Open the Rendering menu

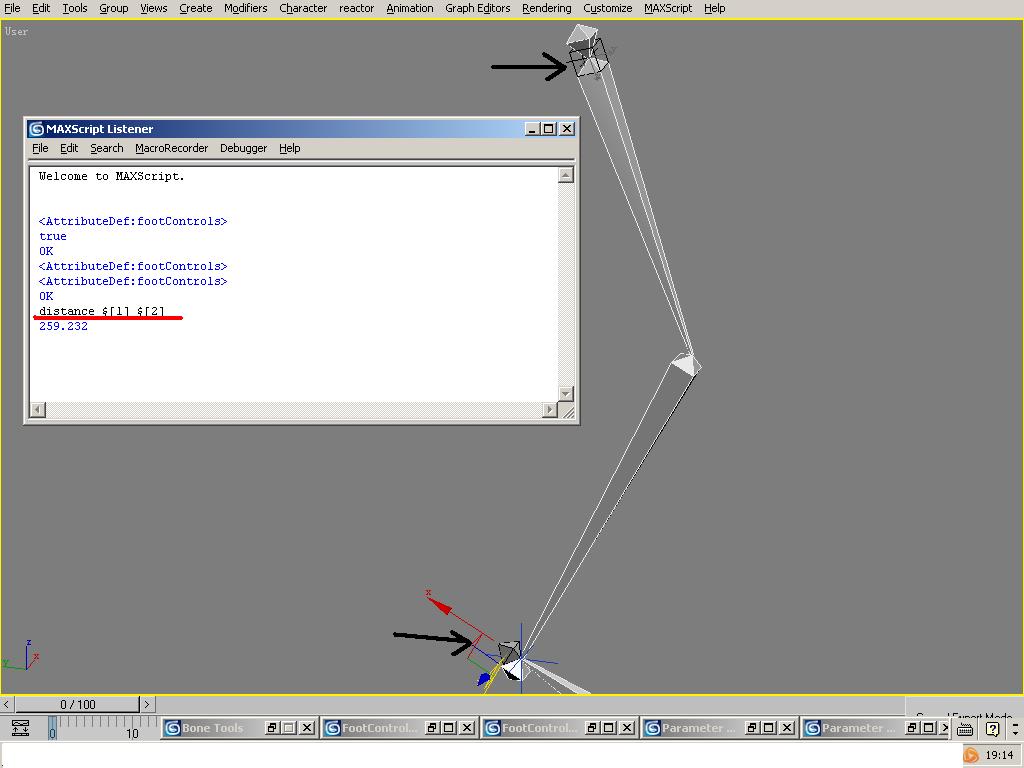(x=547, y=8)
